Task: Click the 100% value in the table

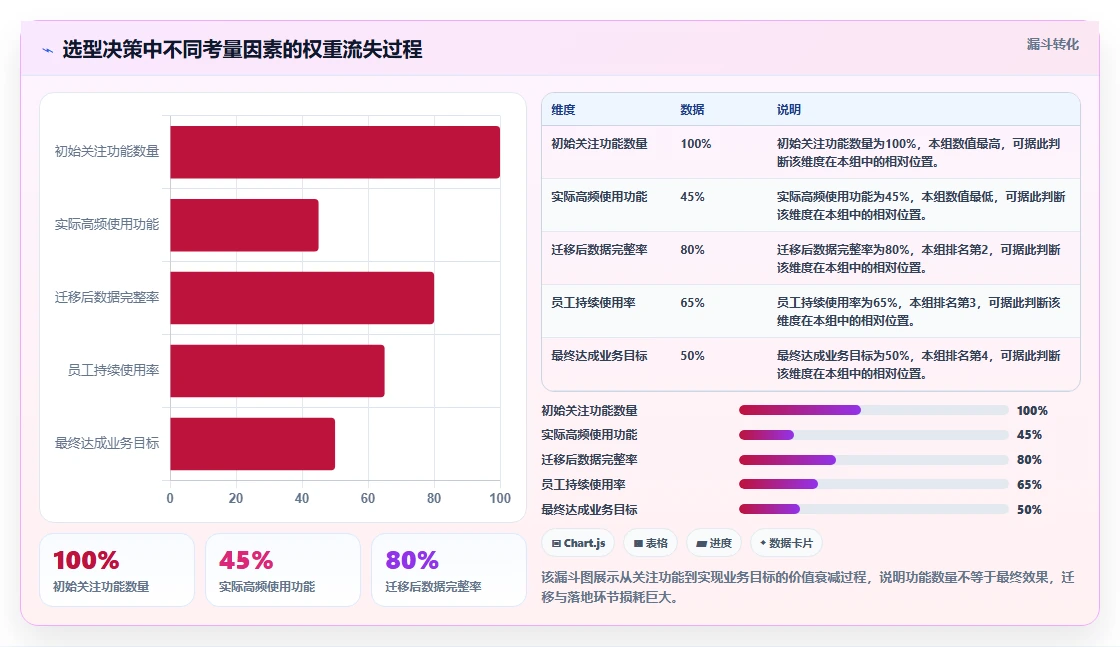Action: (696, 144)
